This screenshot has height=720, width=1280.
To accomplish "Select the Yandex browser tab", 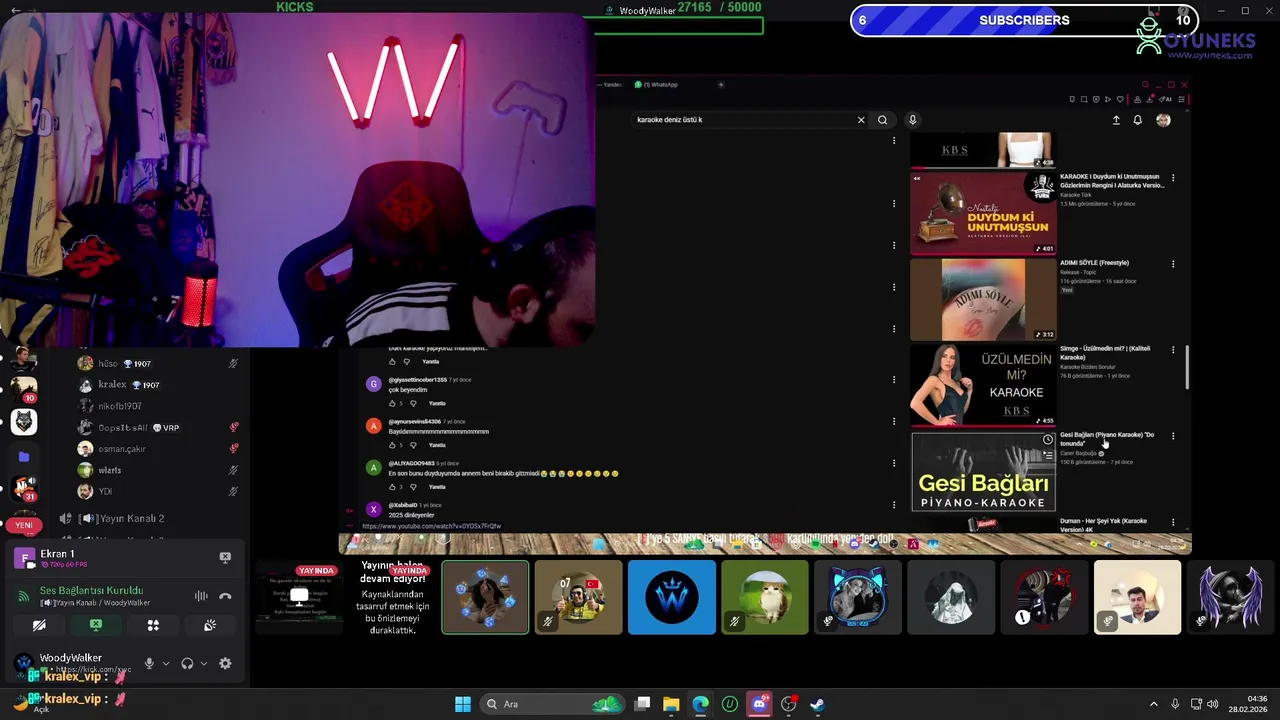I will click(x=611, y=85).
